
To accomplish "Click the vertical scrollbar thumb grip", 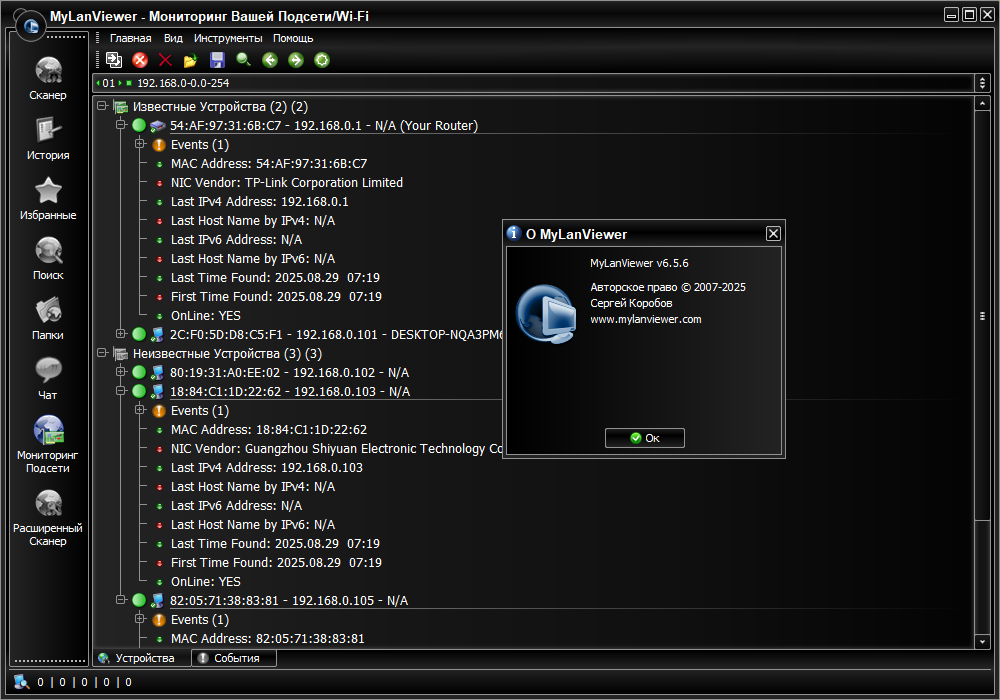I will click(x=982, y=316).
